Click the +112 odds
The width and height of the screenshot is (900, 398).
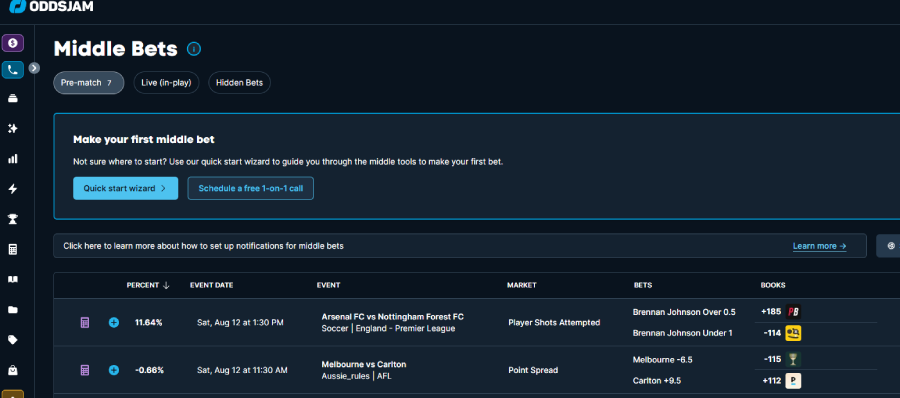coord(771,381)
